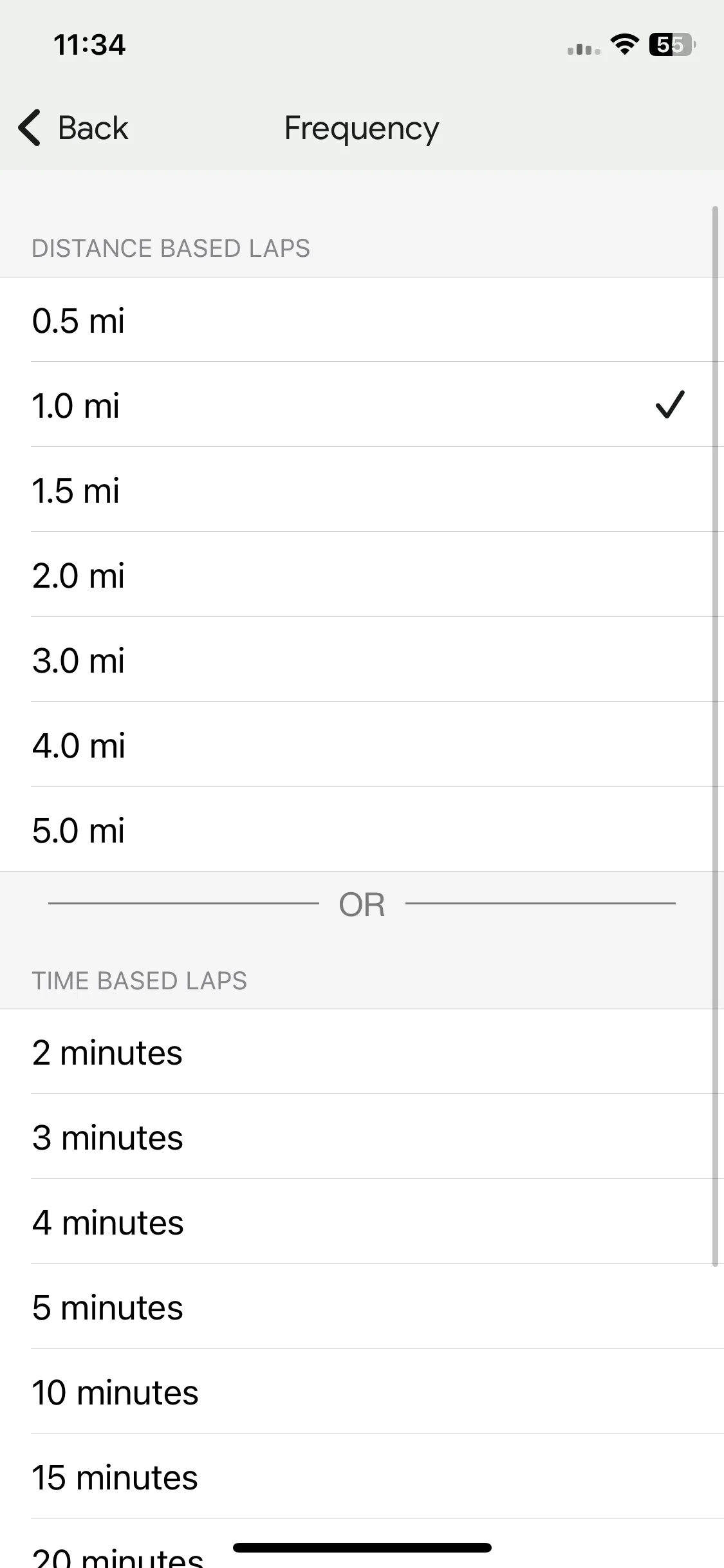Pick 4 minutes lap interval

click(x=362, y=1222)
